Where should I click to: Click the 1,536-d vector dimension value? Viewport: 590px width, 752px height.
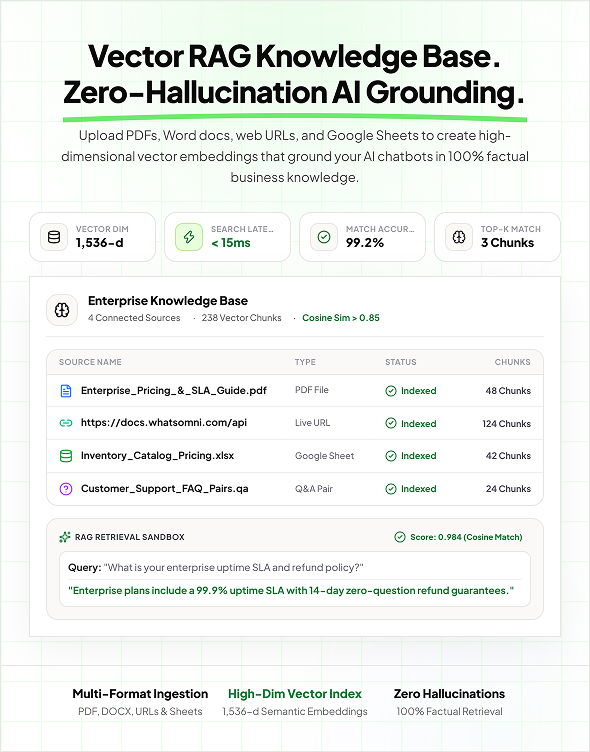pyautogui.click(x=99, y=243)
